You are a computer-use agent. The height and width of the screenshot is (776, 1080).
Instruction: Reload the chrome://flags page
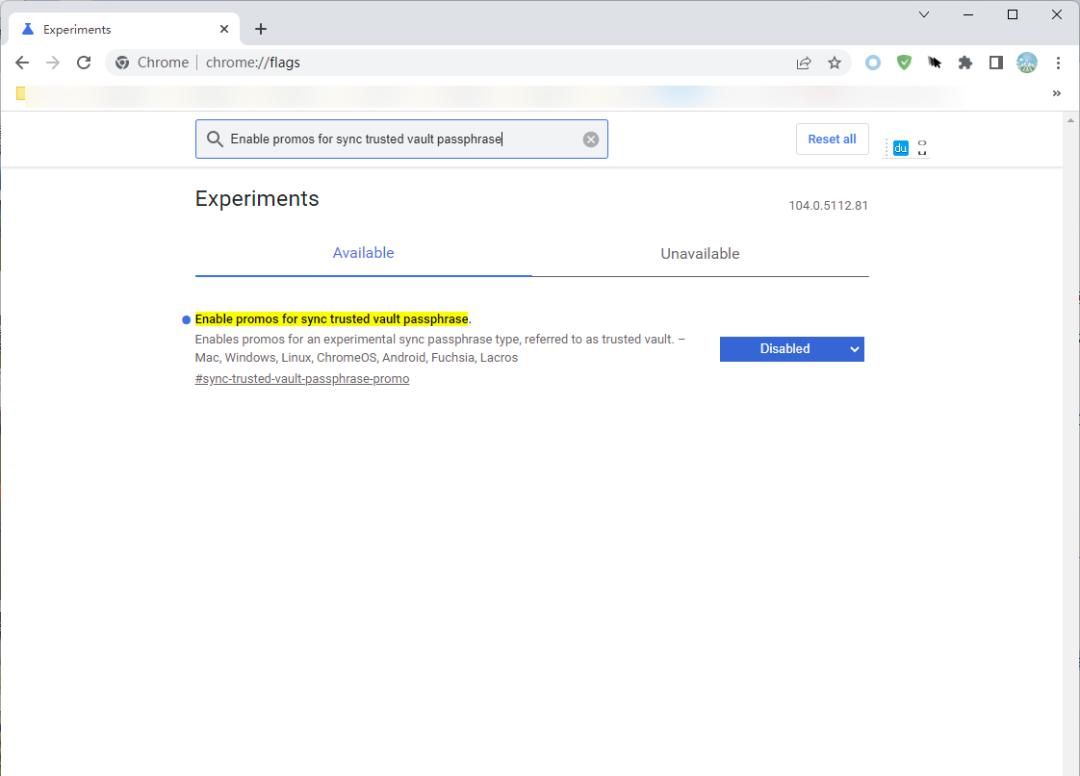(84, 62)
